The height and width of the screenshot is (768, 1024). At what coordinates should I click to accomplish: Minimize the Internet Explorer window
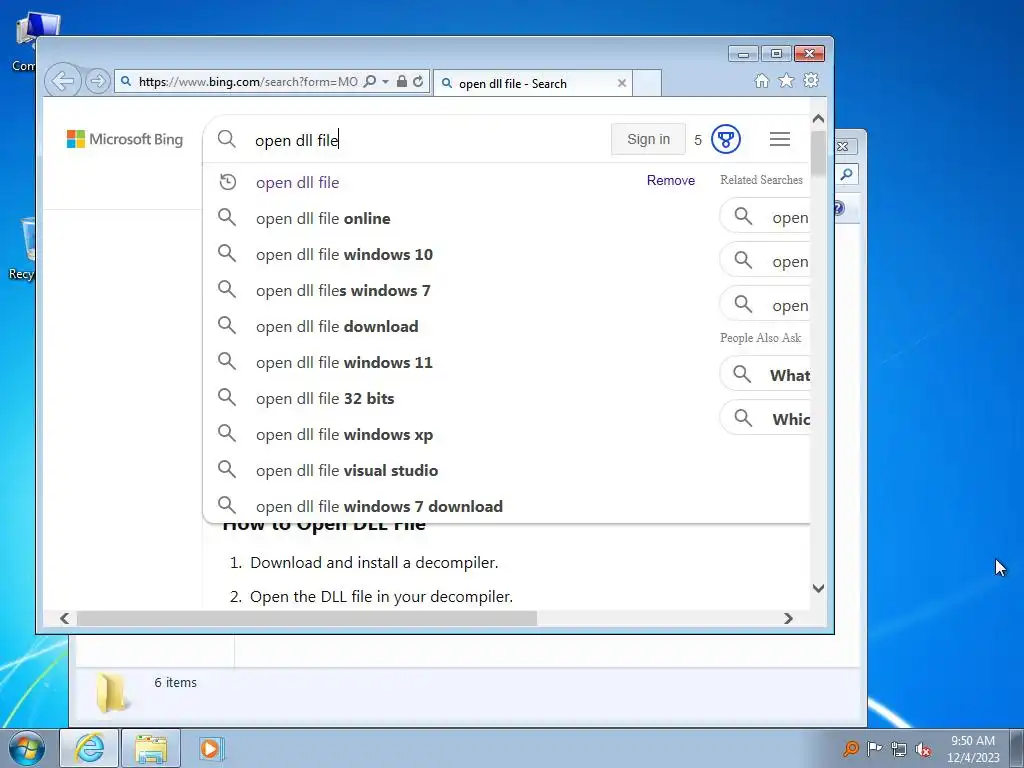(743, 54)
